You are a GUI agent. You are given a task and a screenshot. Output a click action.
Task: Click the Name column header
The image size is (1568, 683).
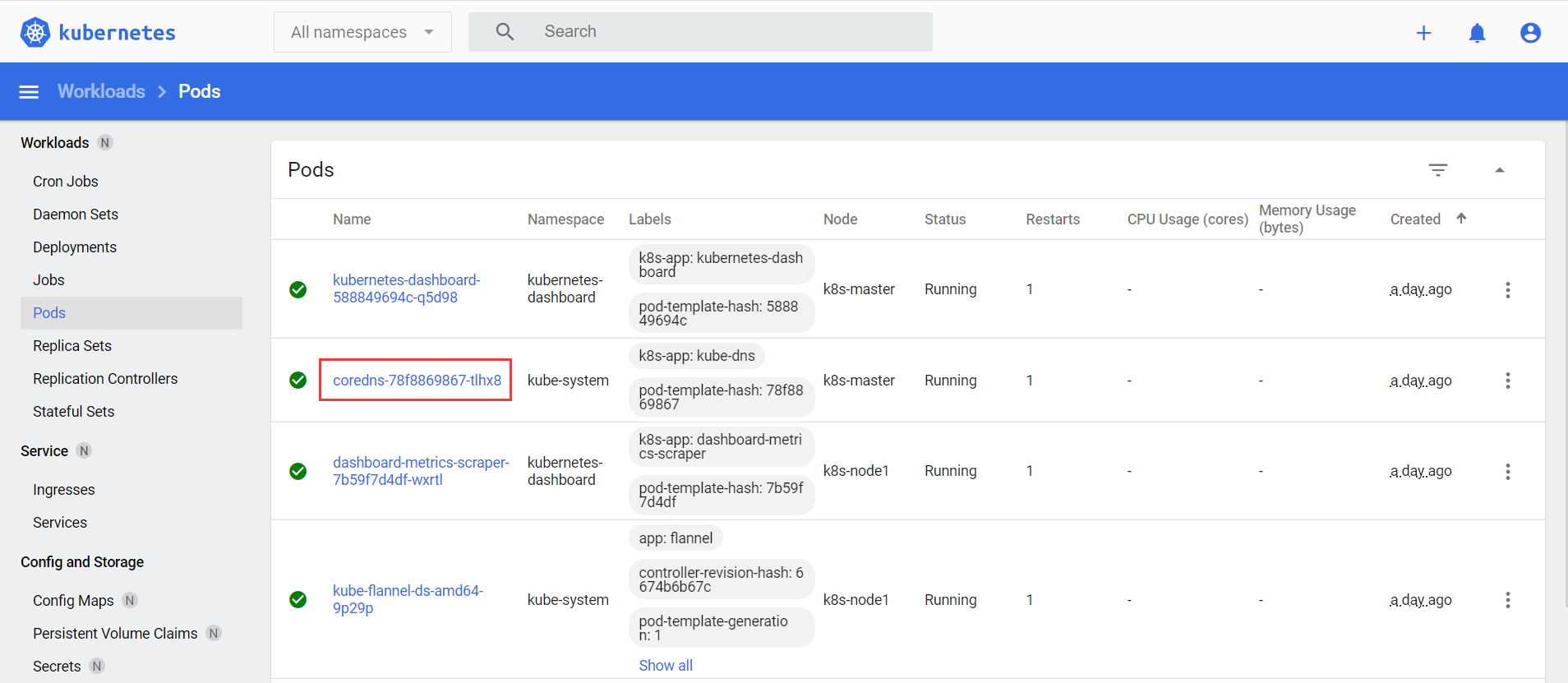352,219
